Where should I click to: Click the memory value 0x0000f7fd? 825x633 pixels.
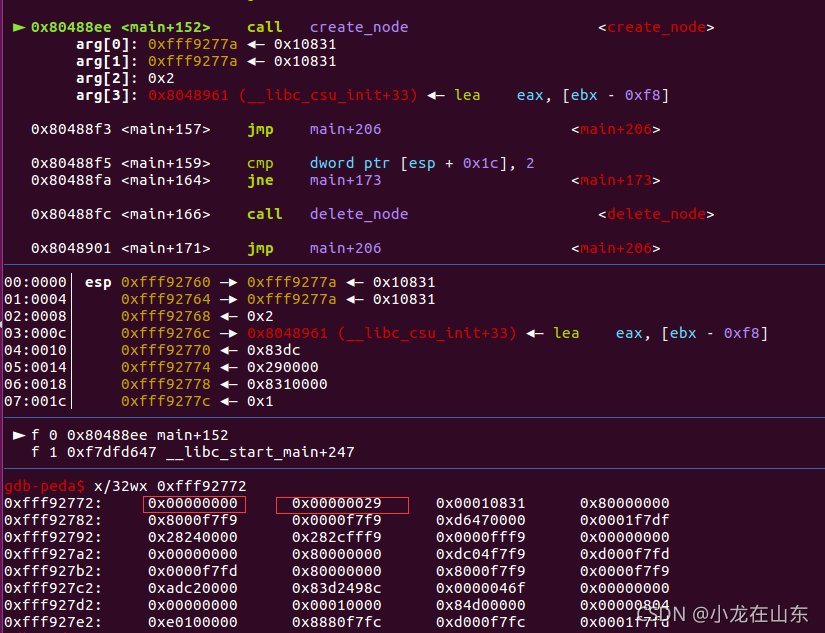(x=193, y=571)
